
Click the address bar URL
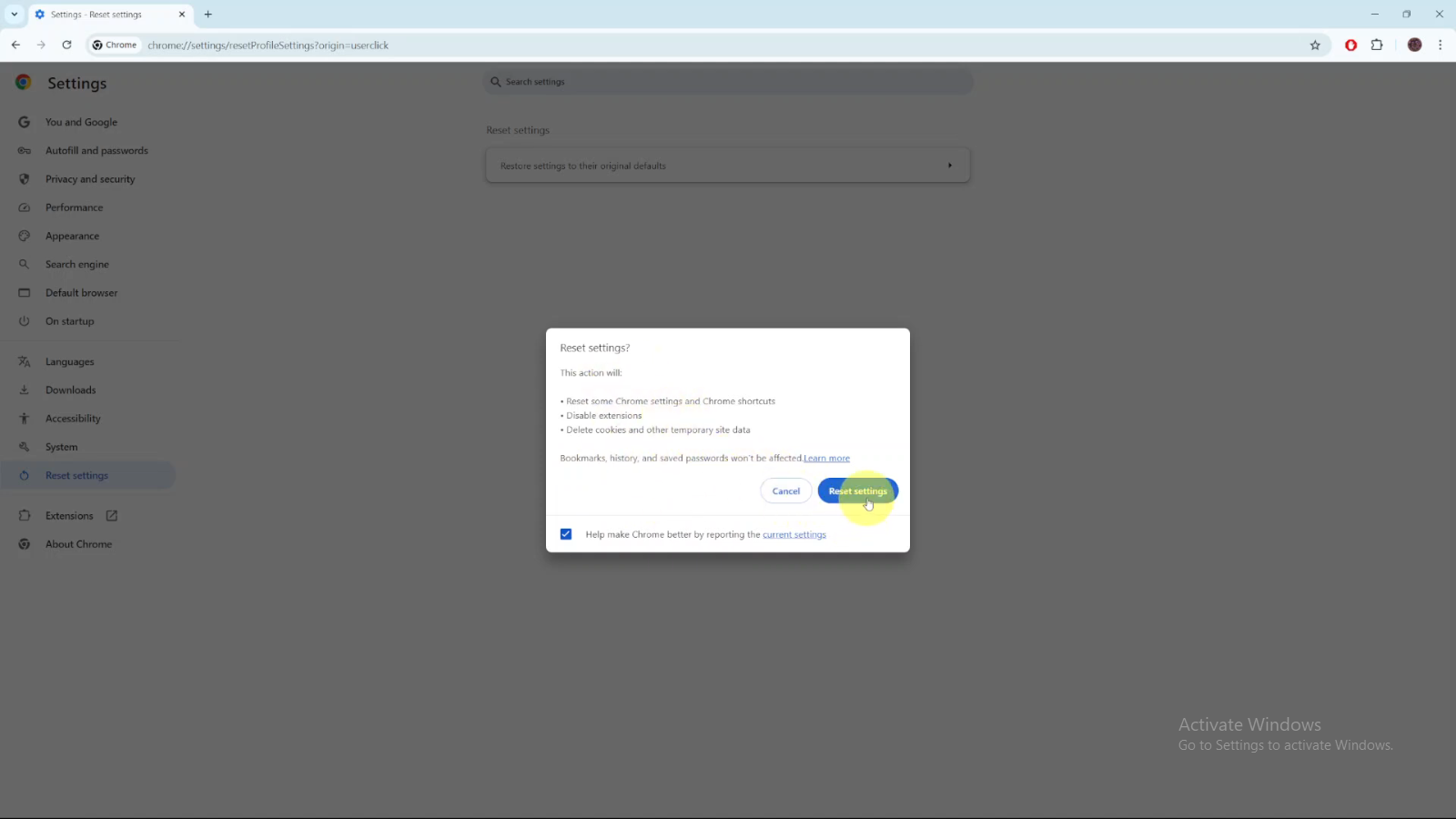coord(268,45)
